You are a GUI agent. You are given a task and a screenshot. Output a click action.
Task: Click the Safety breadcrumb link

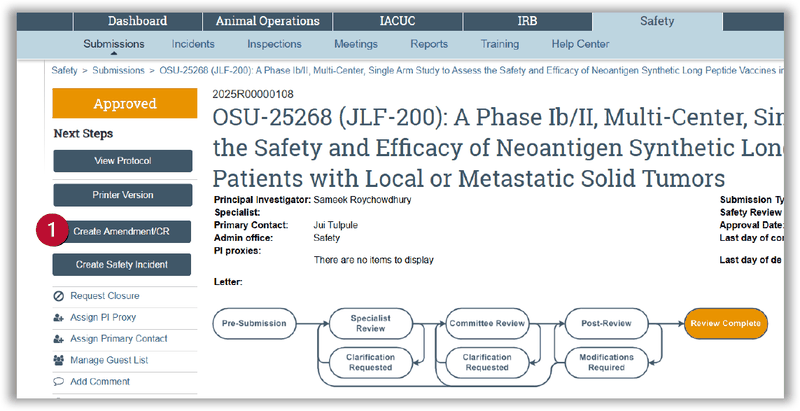tap(64, 71)
